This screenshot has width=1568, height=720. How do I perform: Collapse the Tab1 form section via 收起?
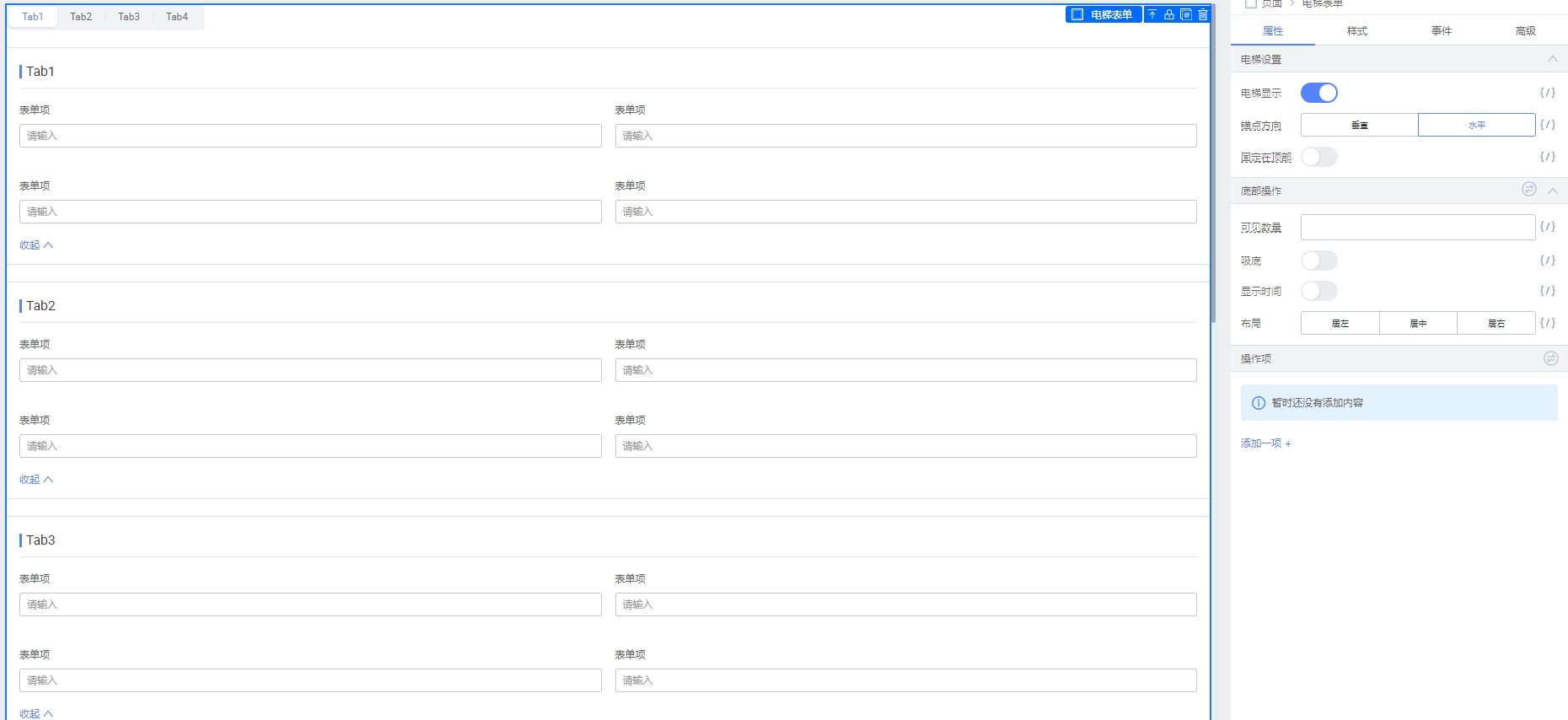[36, 245]
